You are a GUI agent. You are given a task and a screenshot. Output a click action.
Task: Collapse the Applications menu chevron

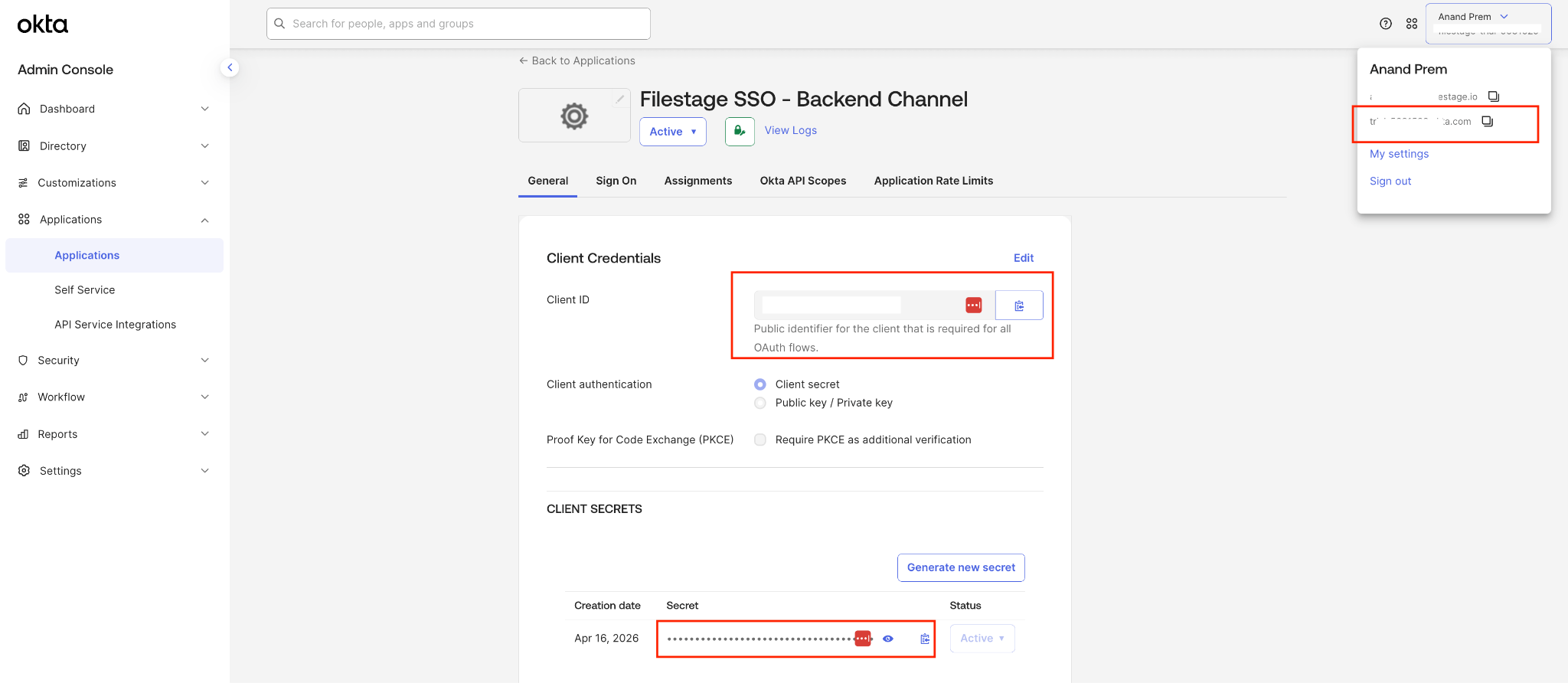coord(204,220)
